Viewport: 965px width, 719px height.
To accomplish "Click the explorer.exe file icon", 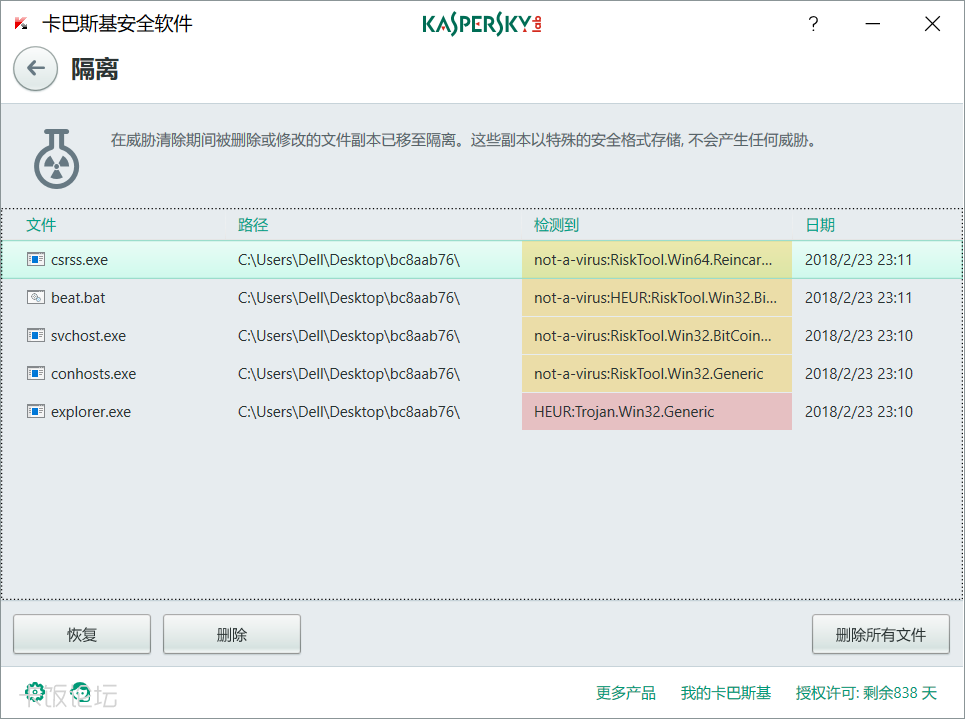I will click(x=37, y=412).
